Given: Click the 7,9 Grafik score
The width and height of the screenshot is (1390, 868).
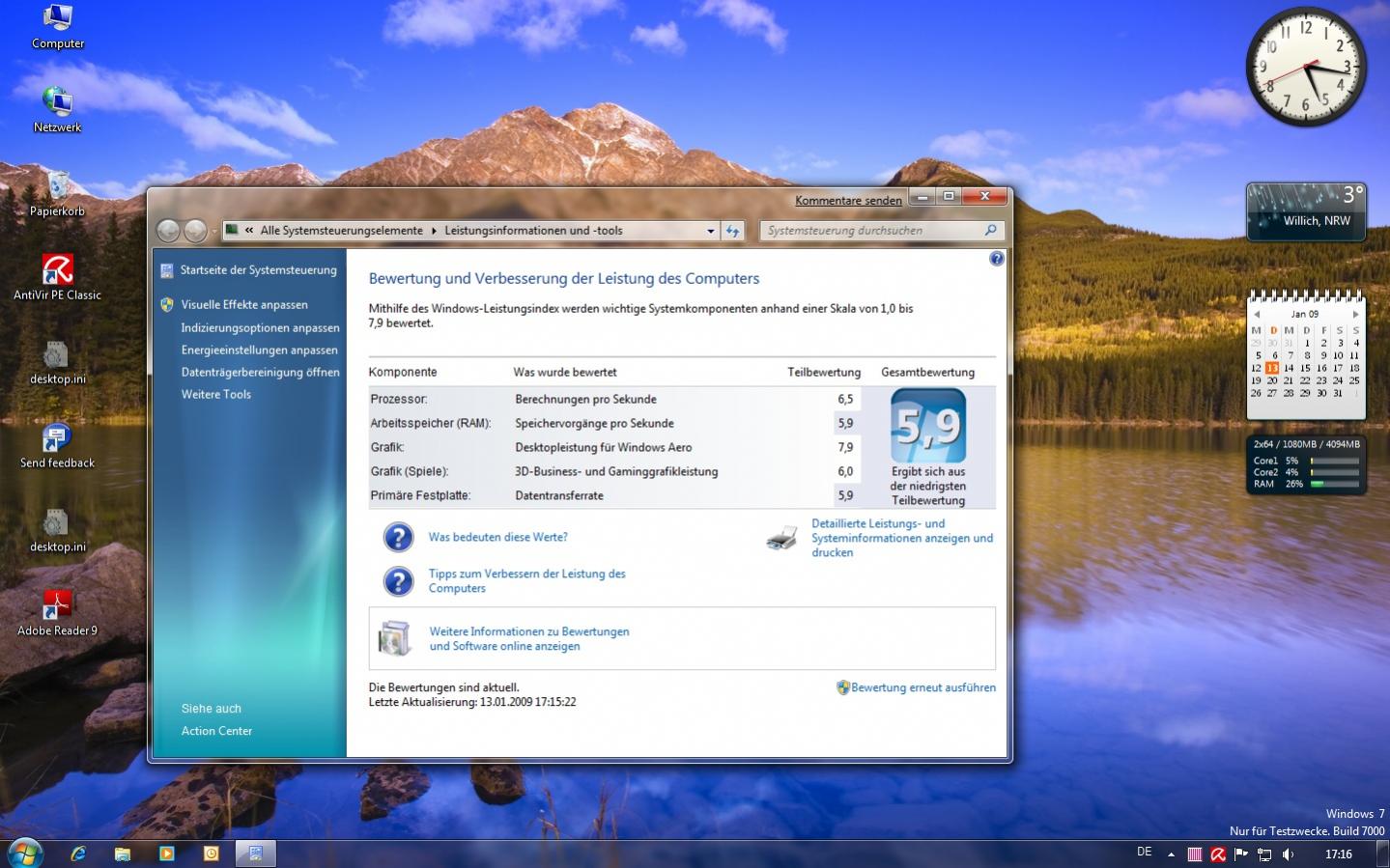Looking at the screenshot, I should tap(845, 447).
